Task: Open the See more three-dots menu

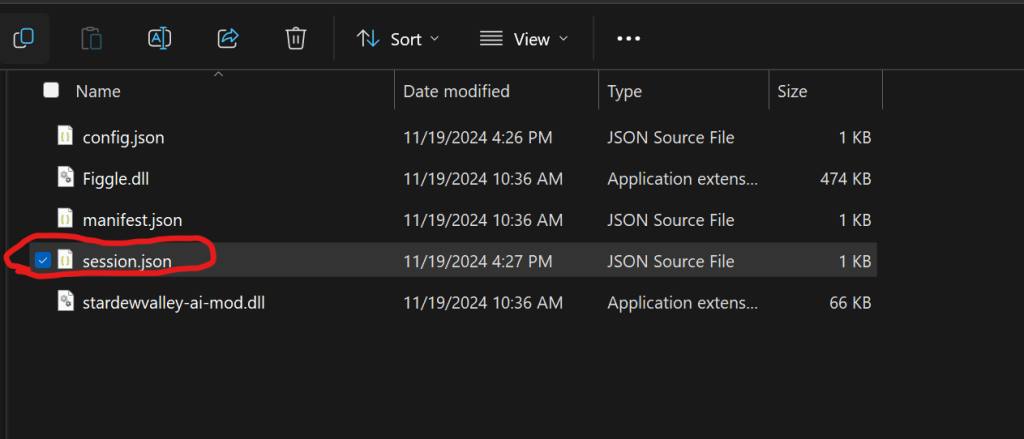Action: tap(628, 38)
